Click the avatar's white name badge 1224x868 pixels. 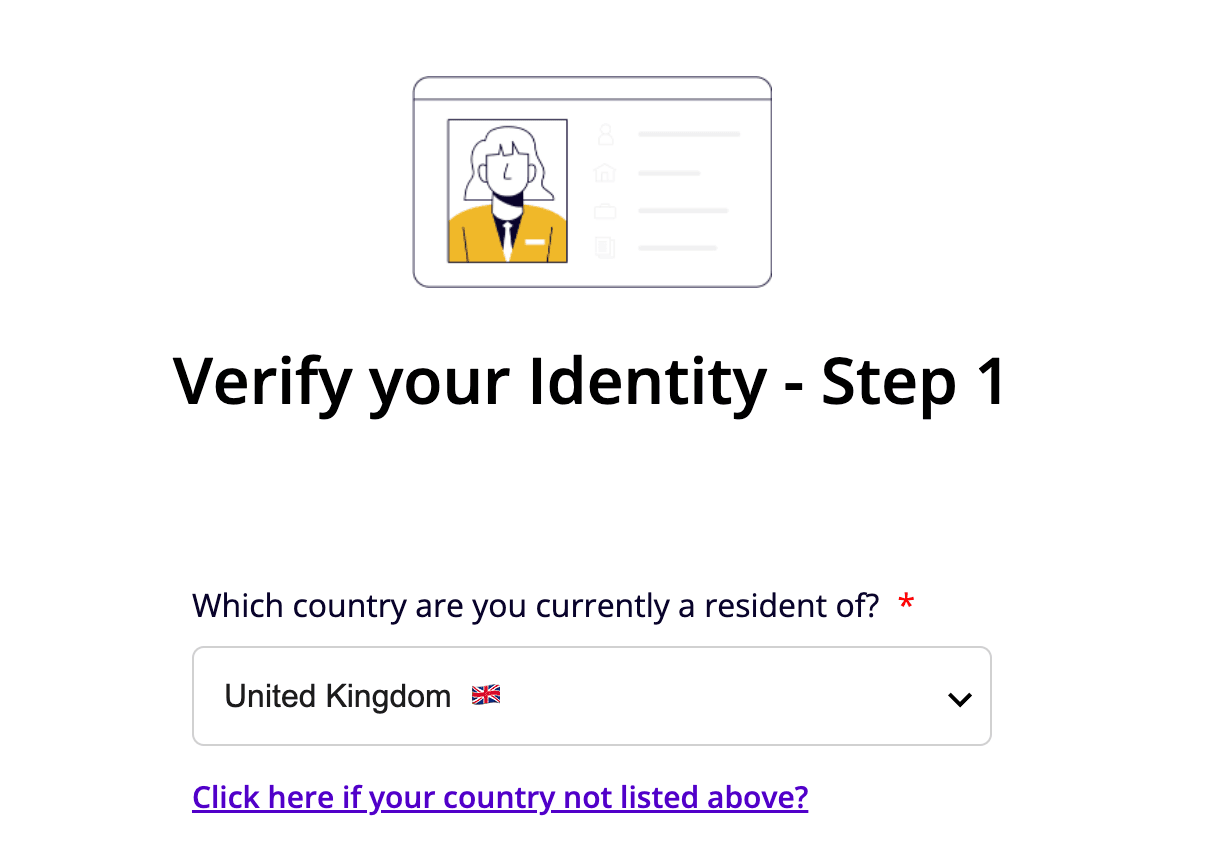[535, 241]
